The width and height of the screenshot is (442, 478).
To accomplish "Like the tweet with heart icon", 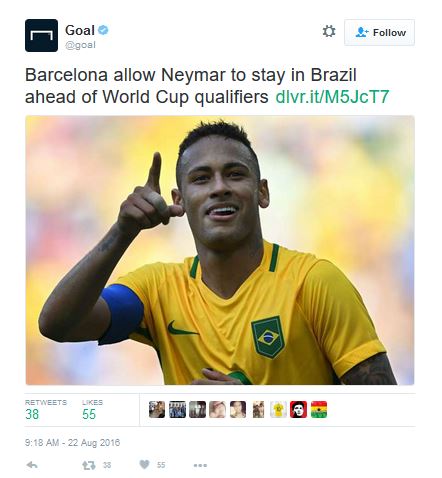I will tap(144, 464).
